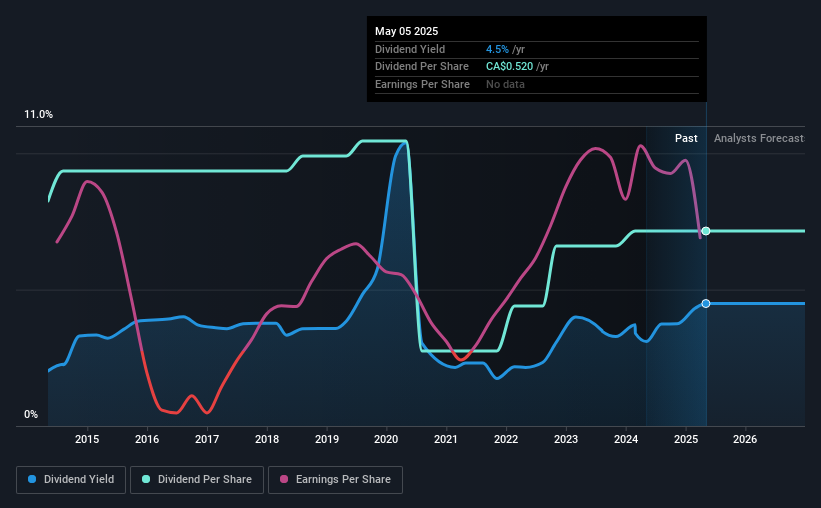Toggle the Dividend Per Share legend button
The height and width of the screenshot is (508, 821).
pyautogui.click(x=197, y=480)
